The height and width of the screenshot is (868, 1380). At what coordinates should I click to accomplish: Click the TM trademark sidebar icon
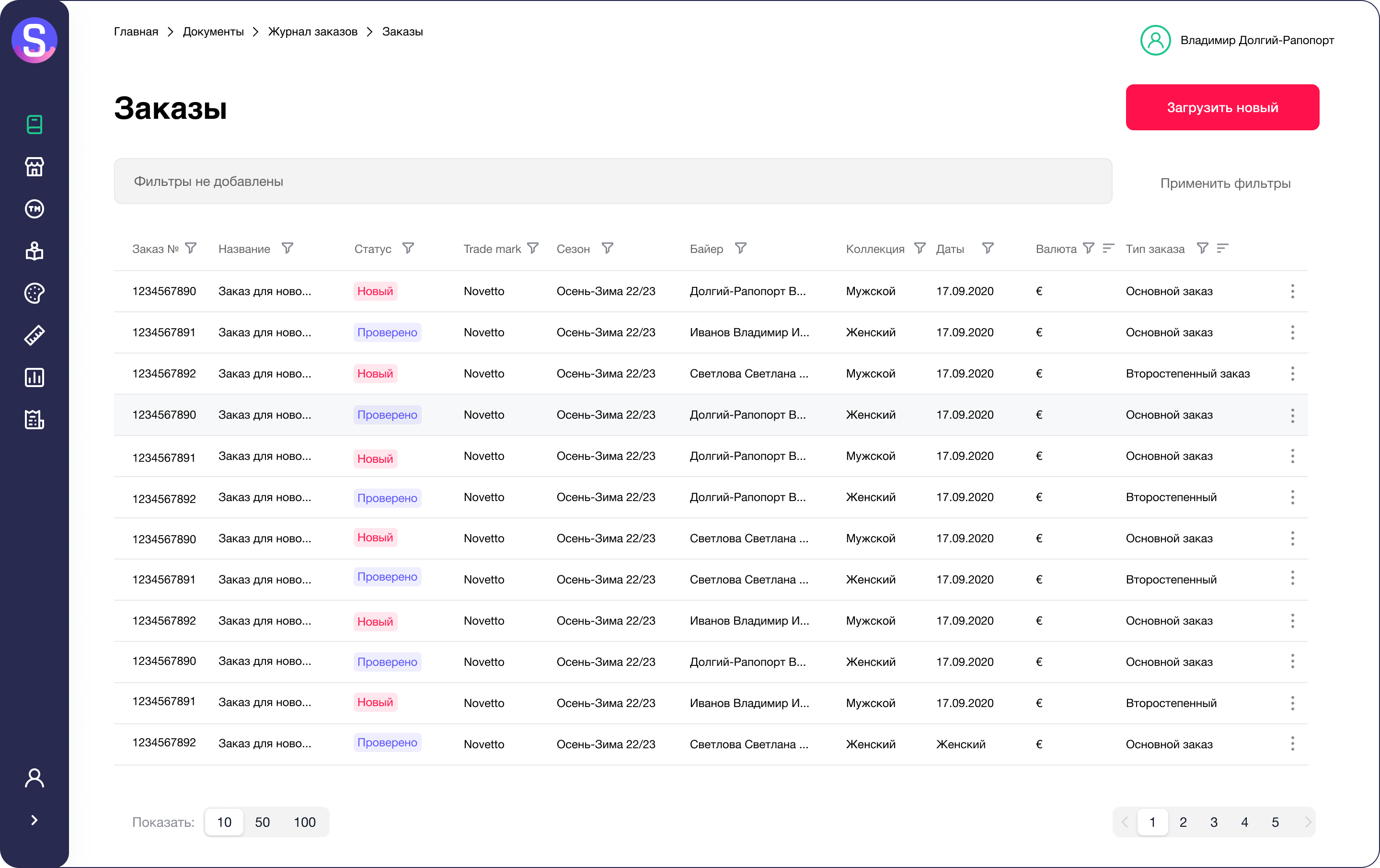pos(34,209)
